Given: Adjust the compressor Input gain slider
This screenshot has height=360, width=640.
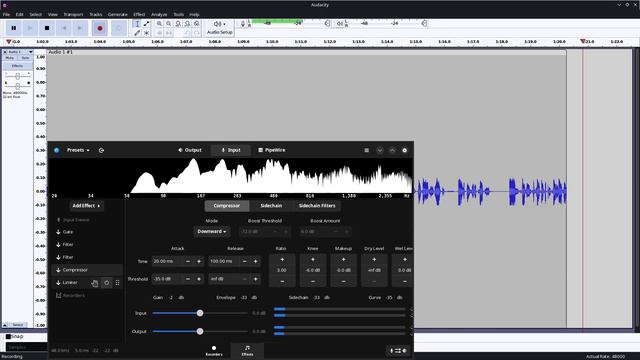Looking at the screenshot, I should click(x=200, y=313).
